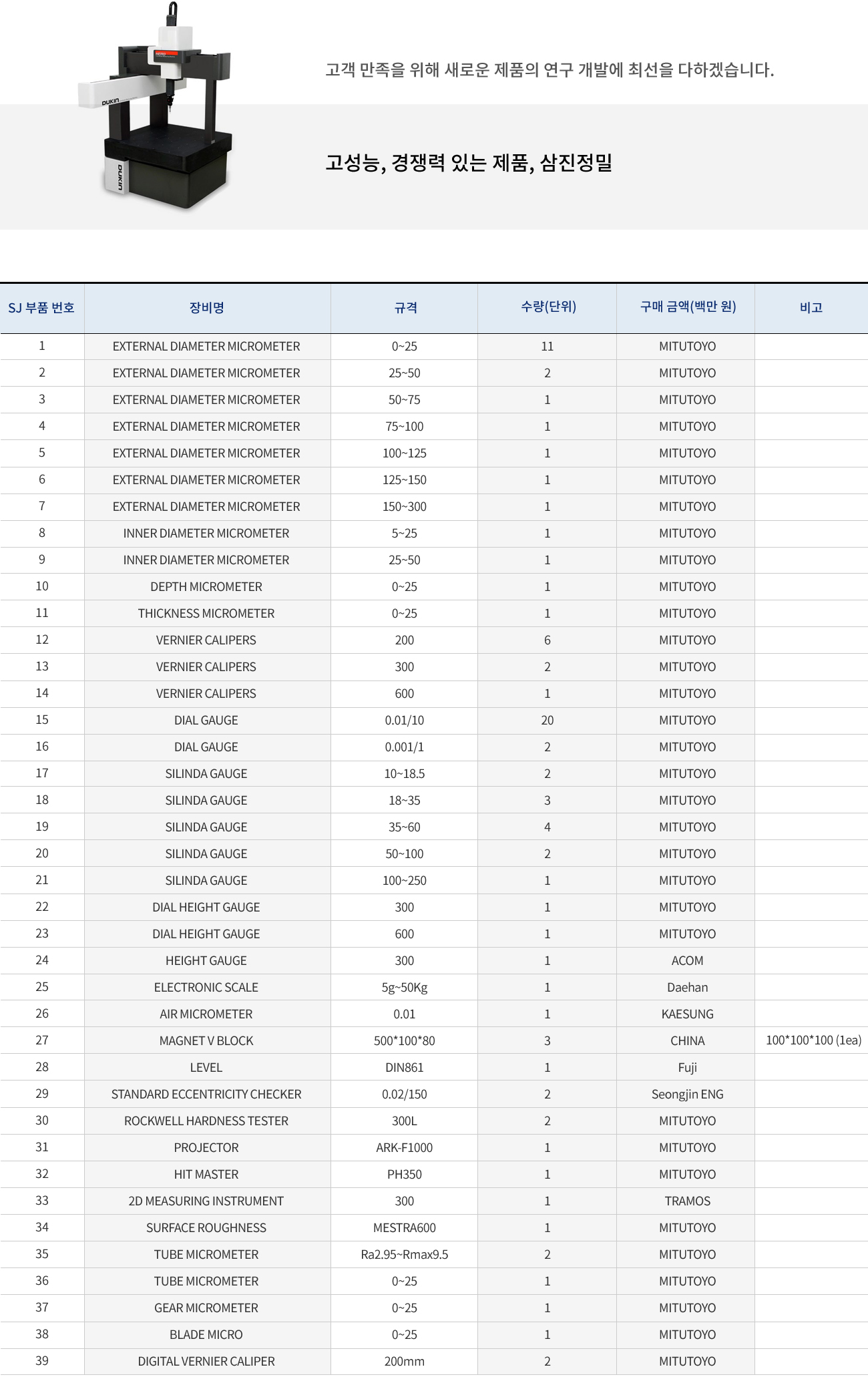Click the ARK-F1000 spec cell
The image size is (868, 1377).
pos(405,1148)
